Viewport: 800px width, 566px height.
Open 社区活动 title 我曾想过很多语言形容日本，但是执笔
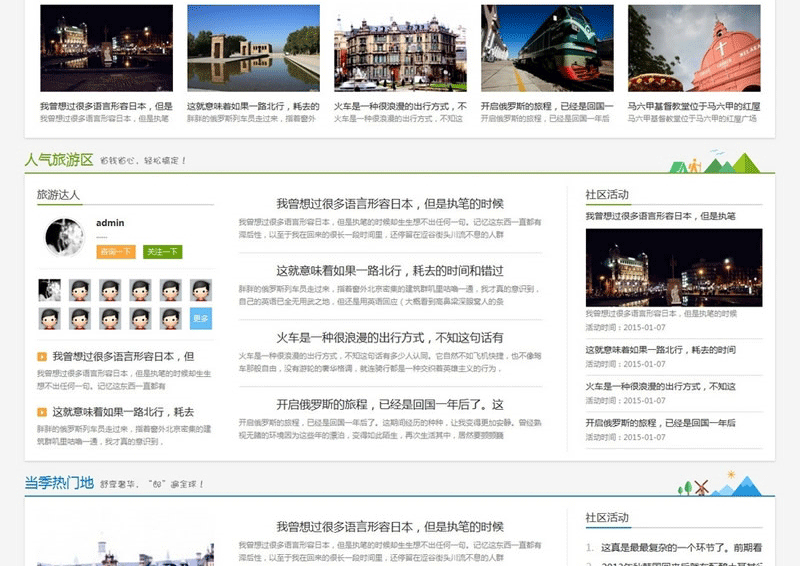coord(661,216)
